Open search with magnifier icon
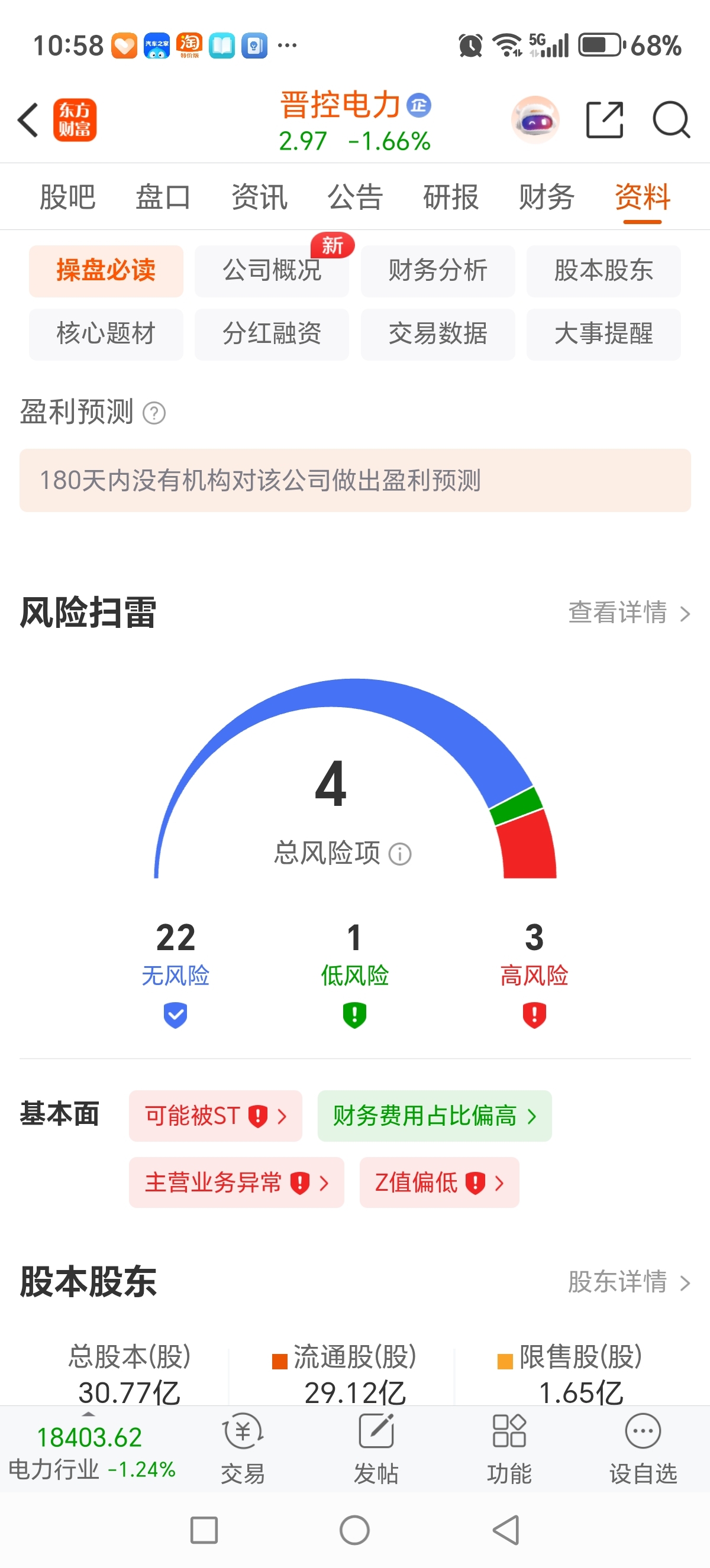 (670, 120)
